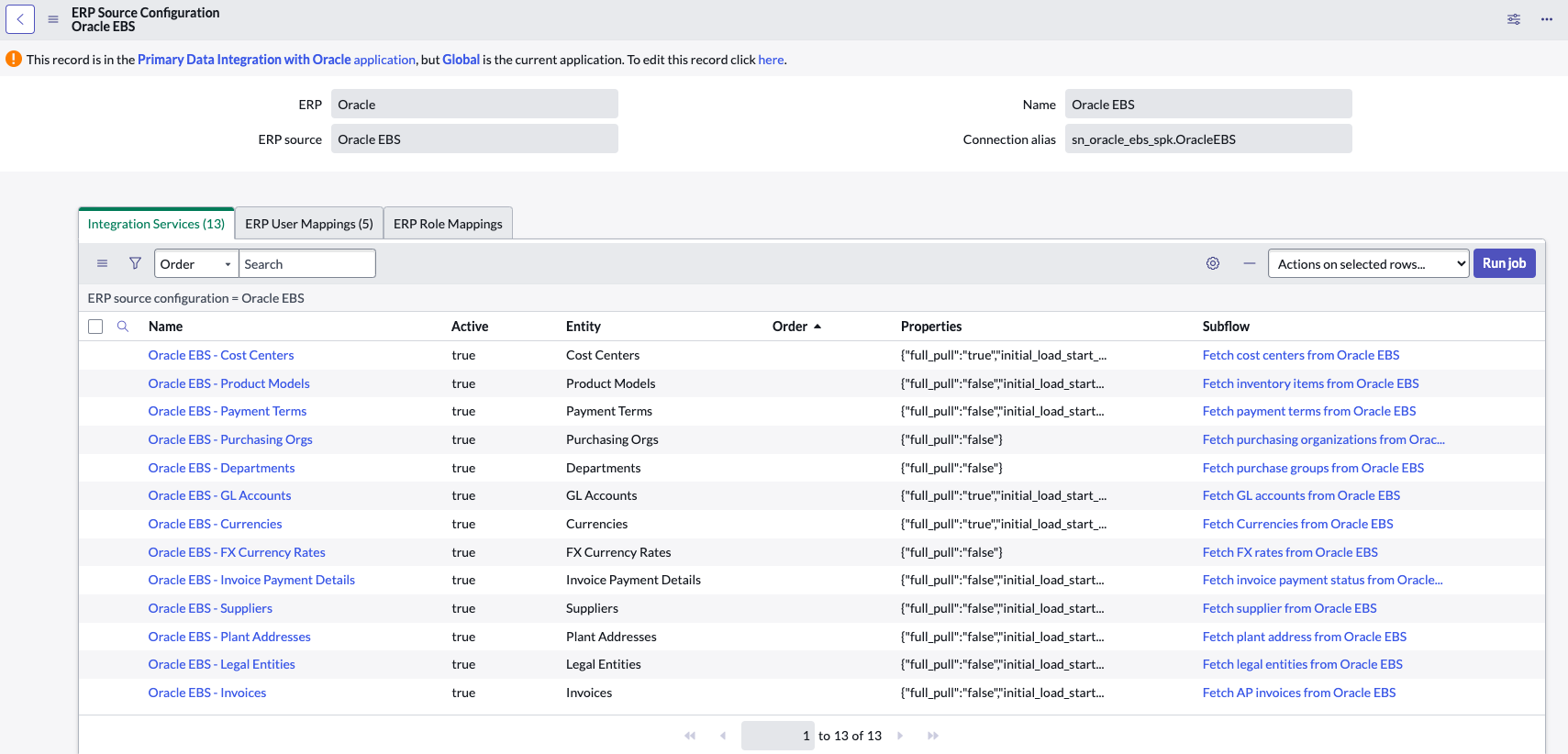
Task: Sort by the Entity column header
Action: click(x=584, y=327)
